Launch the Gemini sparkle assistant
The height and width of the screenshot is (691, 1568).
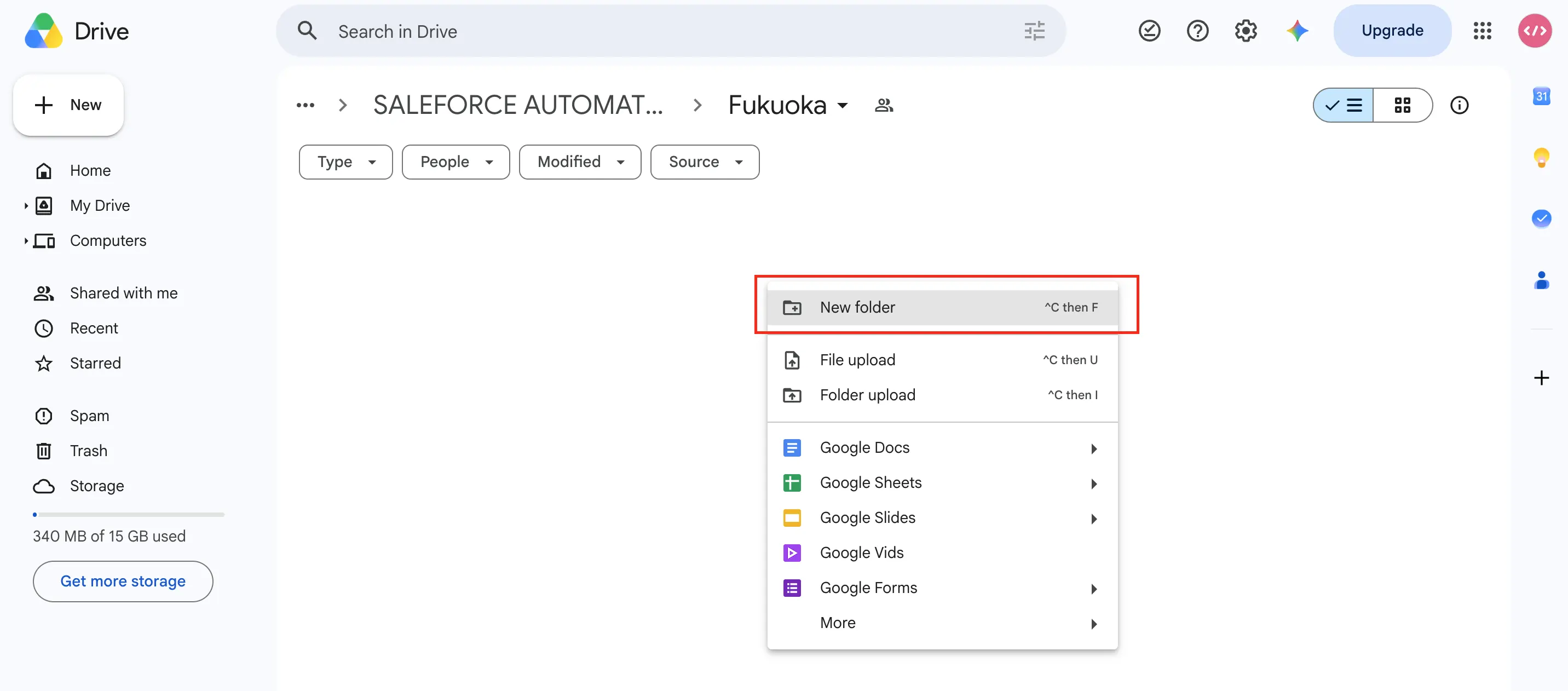point(1297,31)
